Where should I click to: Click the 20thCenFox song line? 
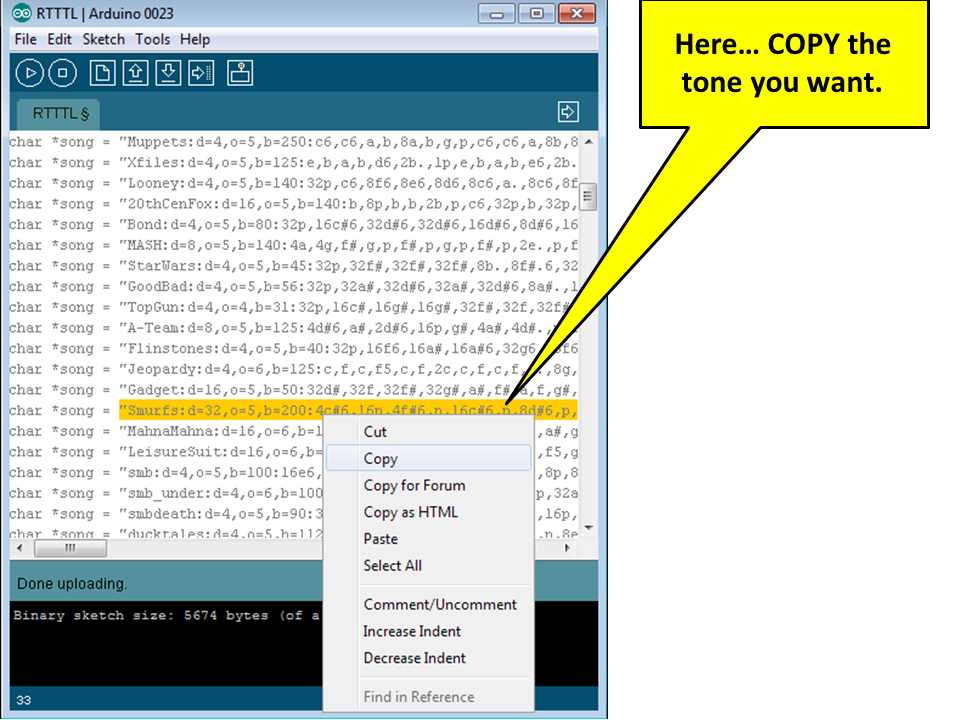[293, 204]
